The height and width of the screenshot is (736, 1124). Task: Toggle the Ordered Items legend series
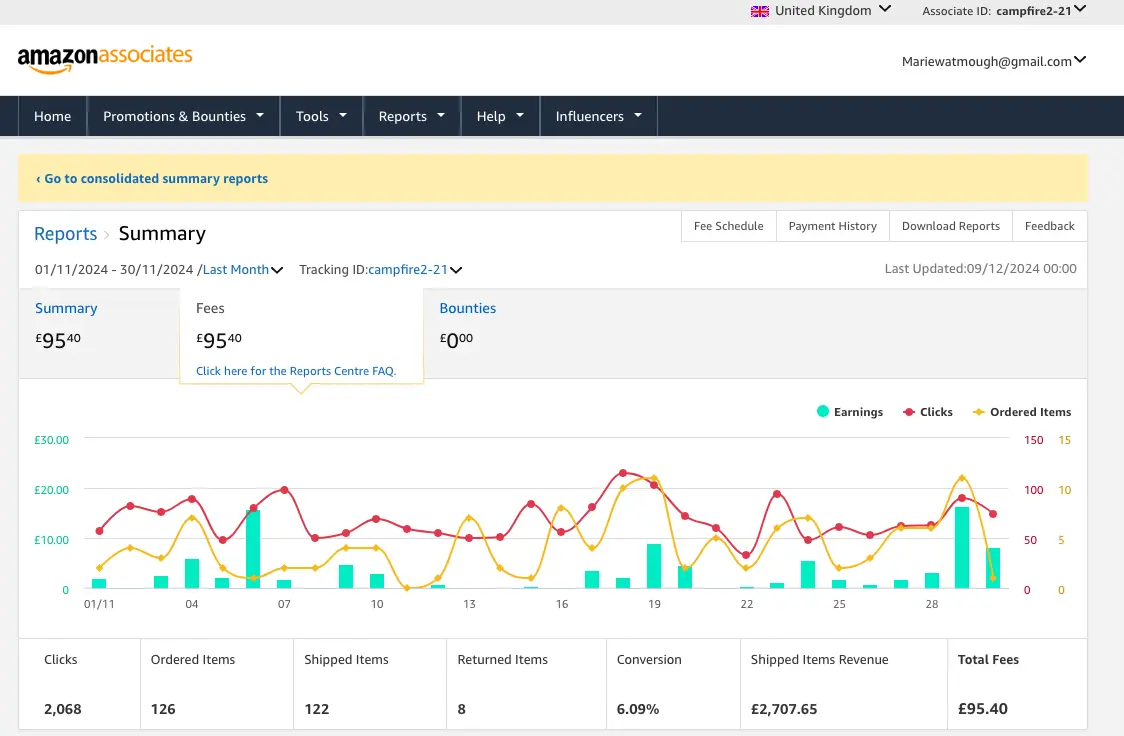[x=1021, y=411]
